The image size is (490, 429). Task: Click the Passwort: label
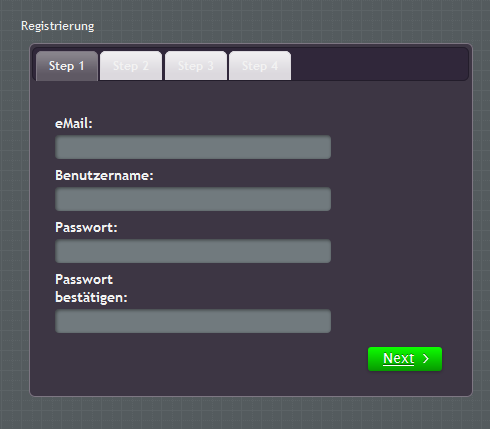click(x=86, y=228)
